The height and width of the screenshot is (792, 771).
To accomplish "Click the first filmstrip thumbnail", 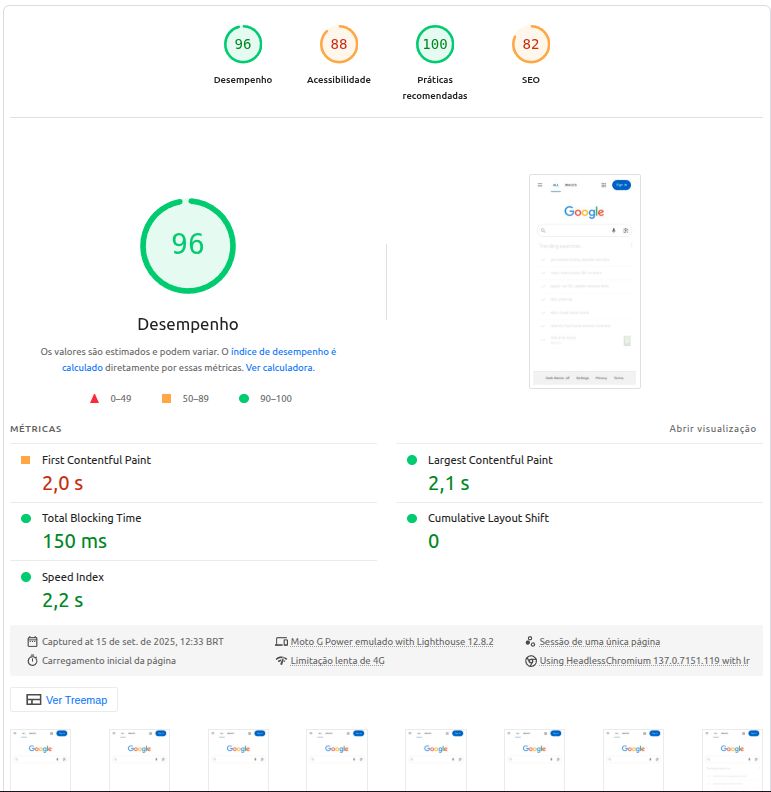I will tap(40, 760).
